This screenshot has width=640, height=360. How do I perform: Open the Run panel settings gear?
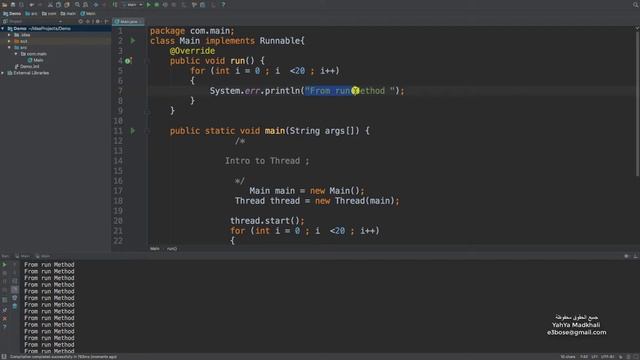(627, 256)
